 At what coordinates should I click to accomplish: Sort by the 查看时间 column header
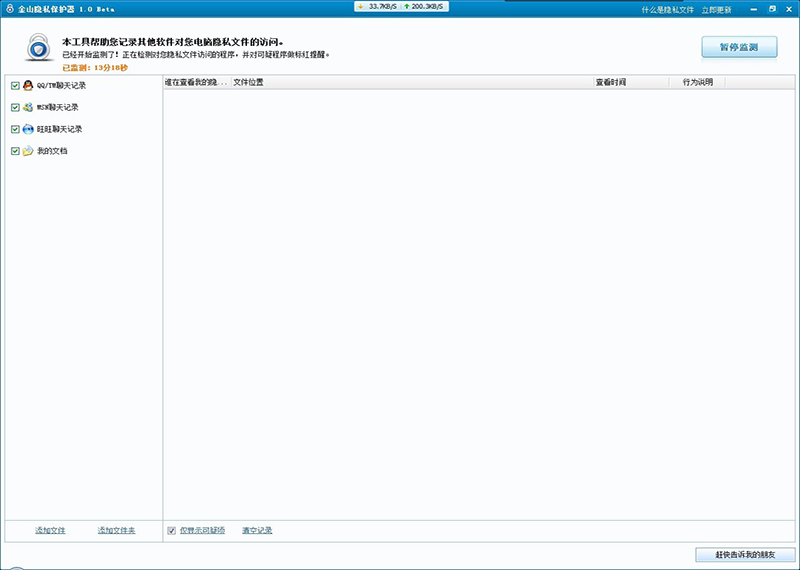(x=632, y=82)
